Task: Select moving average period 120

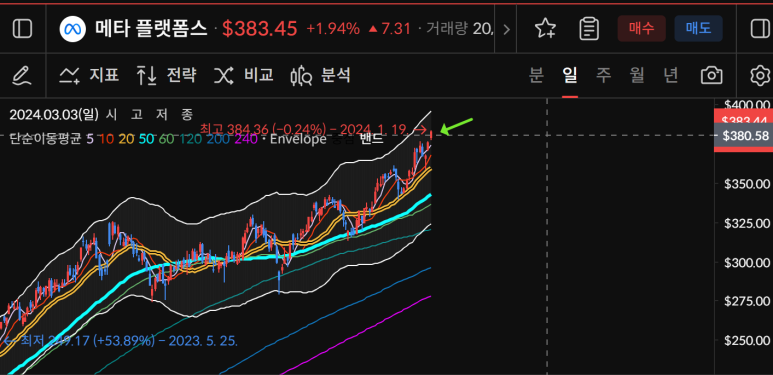Action: (x=190, y=139)
